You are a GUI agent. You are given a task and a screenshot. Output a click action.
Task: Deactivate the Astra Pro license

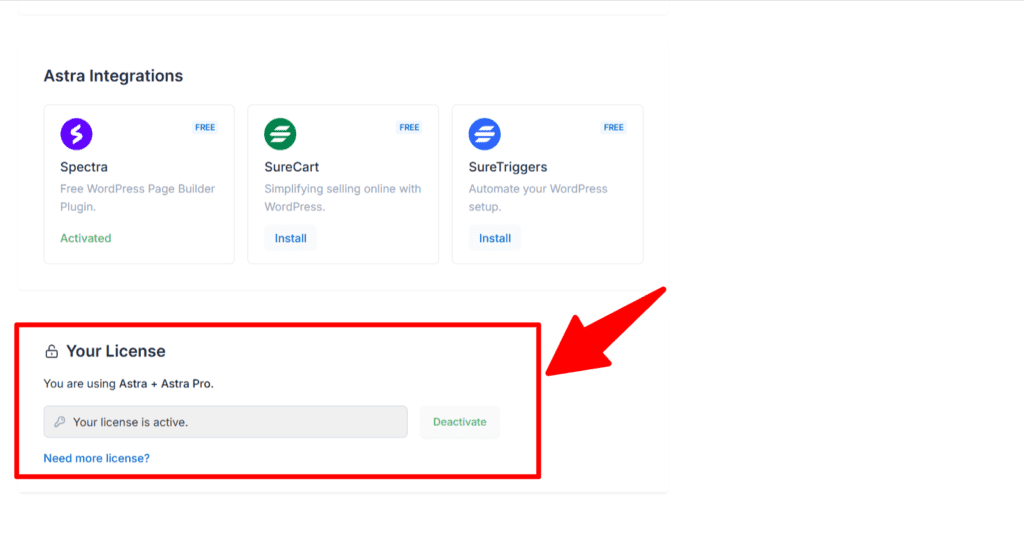tap(459, 422)
